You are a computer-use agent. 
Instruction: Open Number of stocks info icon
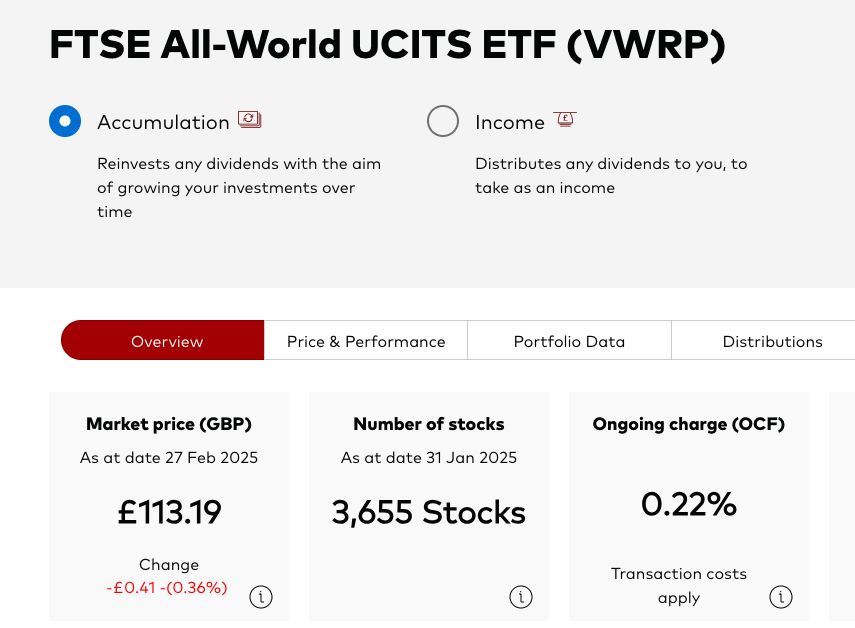521,597
